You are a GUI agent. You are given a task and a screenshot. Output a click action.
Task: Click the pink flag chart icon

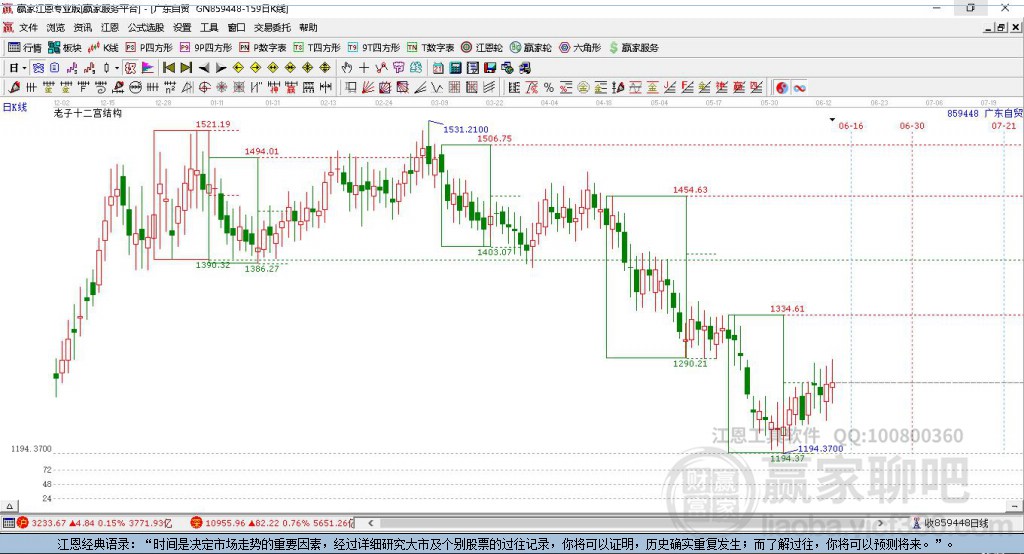[148, 68]
